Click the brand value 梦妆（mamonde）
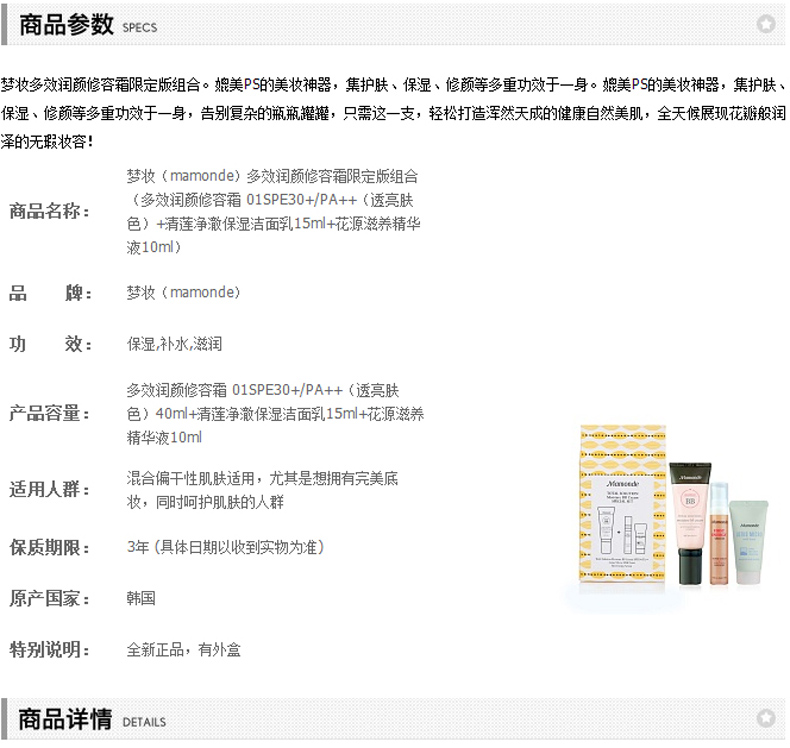Image resolution: width=790 pixels, height=748 pixels. tap(184, 293)
